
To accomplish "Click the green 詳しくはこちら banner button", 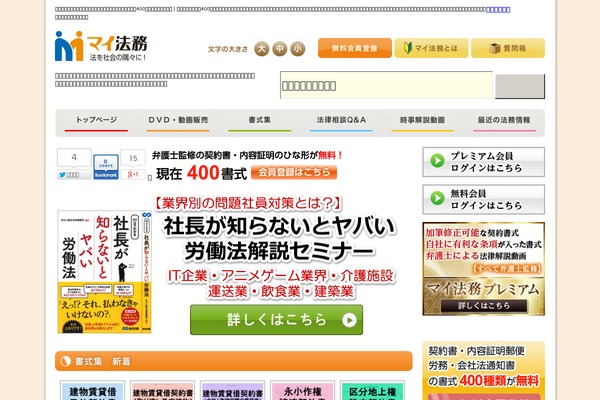I will (276, 320).
